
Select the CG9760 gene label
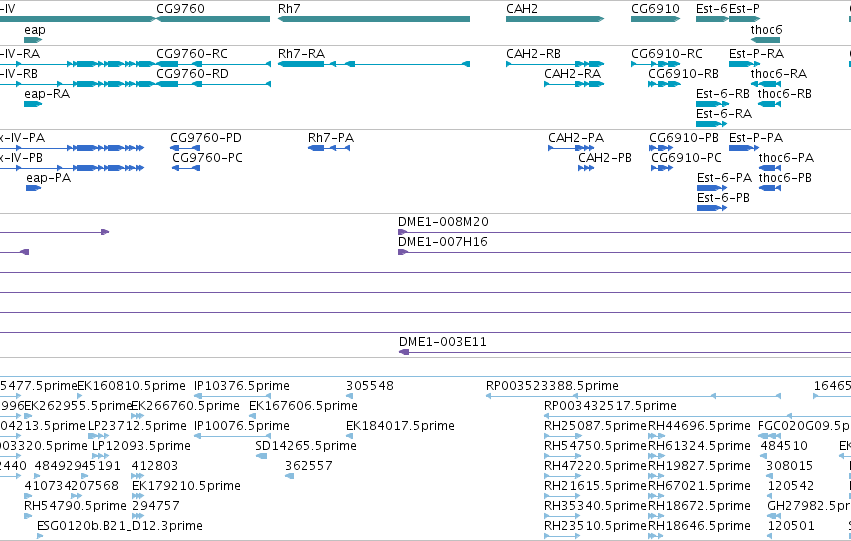tap(180, 9)
